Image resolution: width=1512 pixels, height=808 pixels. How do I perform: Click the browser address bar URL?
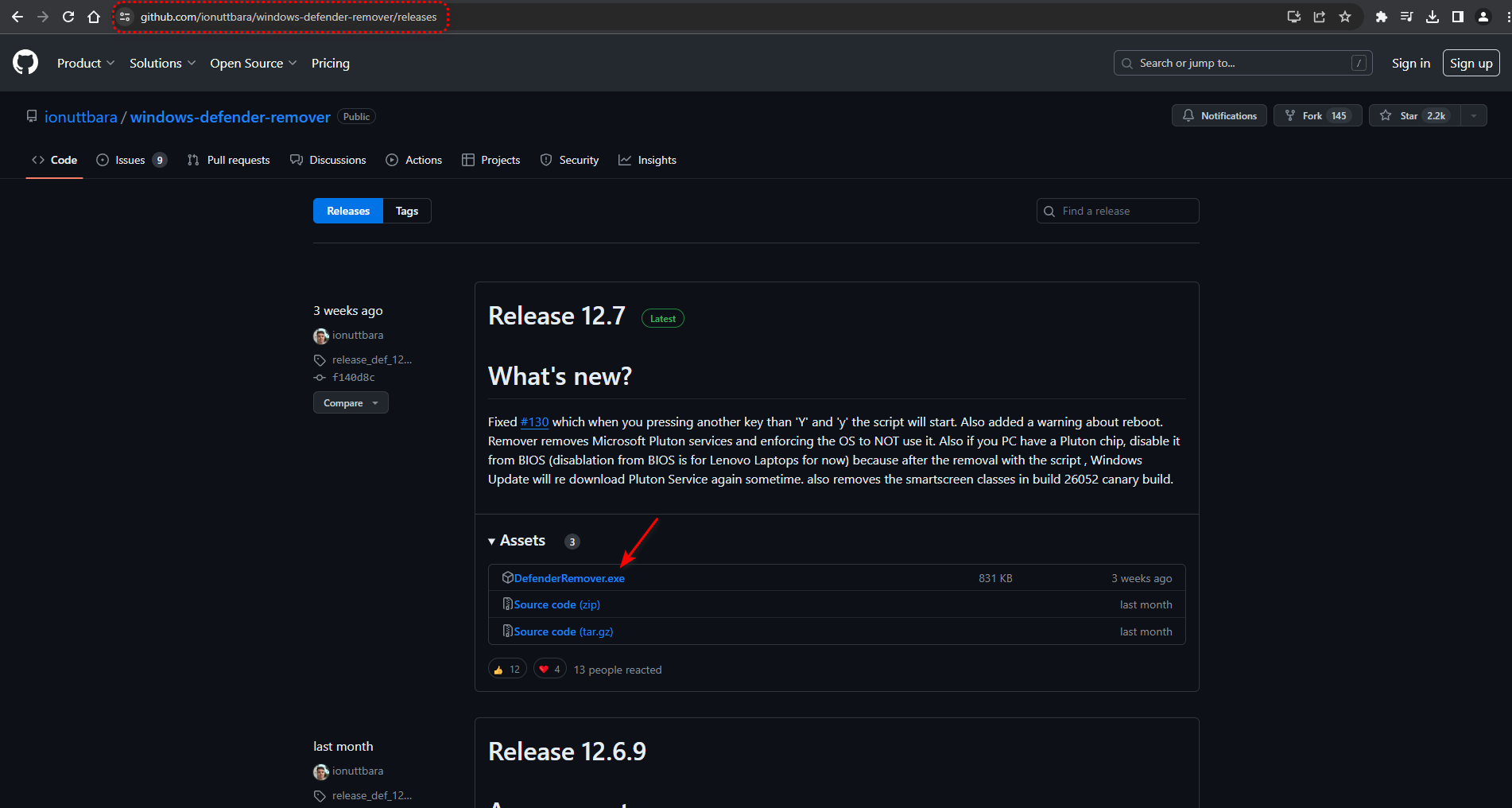[x=289, y=17]
